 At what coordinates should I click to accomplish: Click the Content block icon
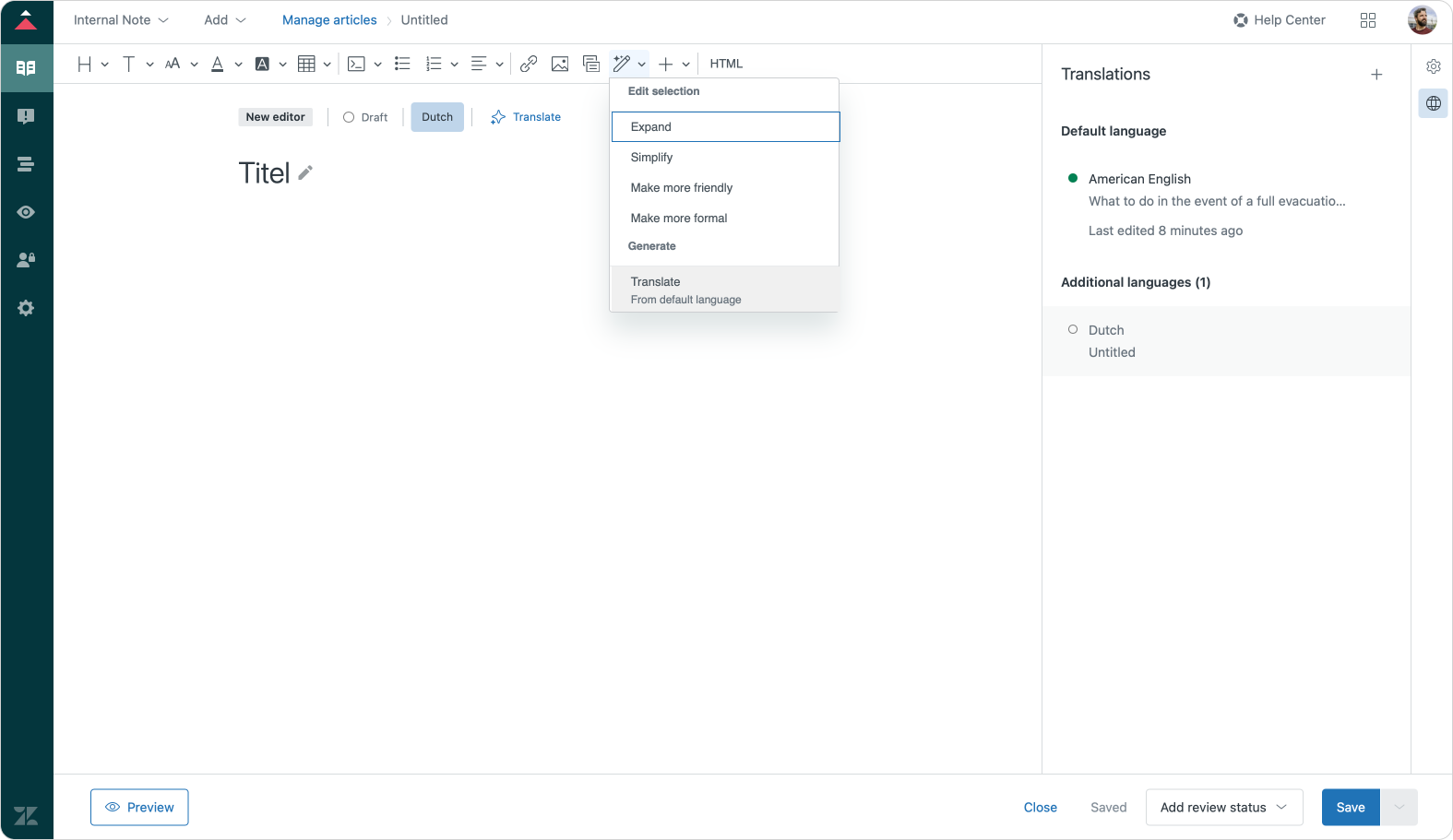click(591, 64)
